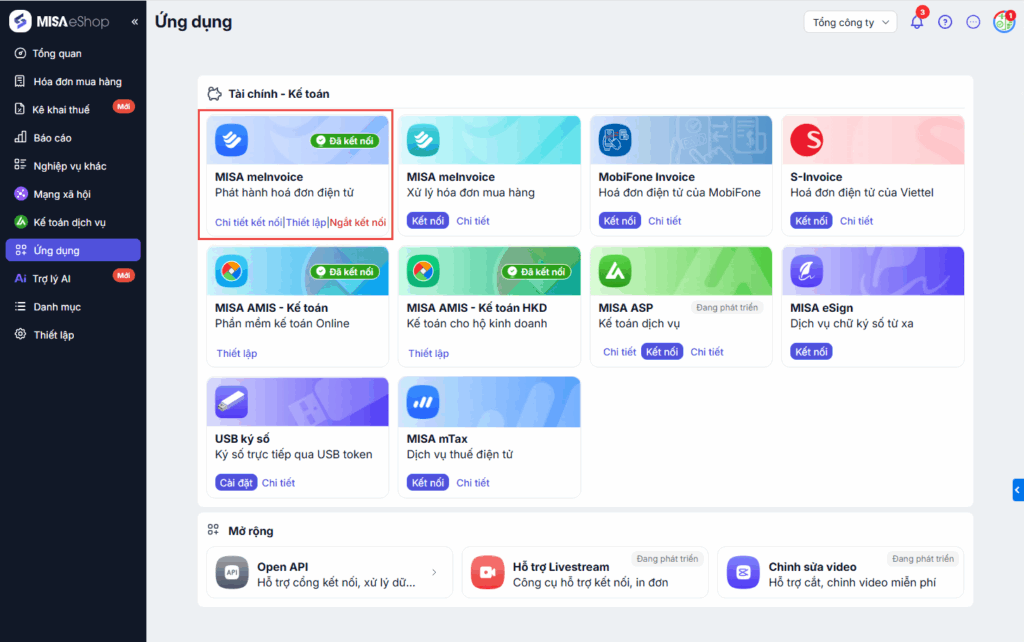Screen dimensions: 1024x642
Task: Click the teal MISA meInvoice Xử lý hóa đơn icon
Action: click(423, 140)
